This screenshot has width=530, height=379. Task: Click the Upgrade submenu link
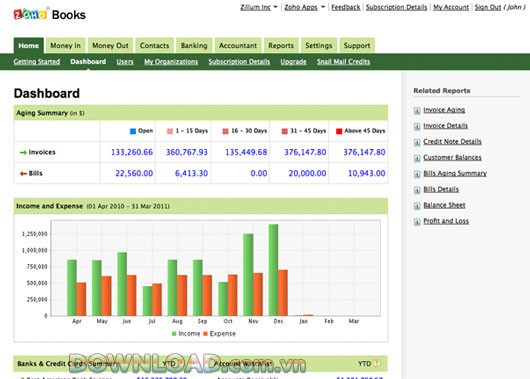[x=293, y=62]
